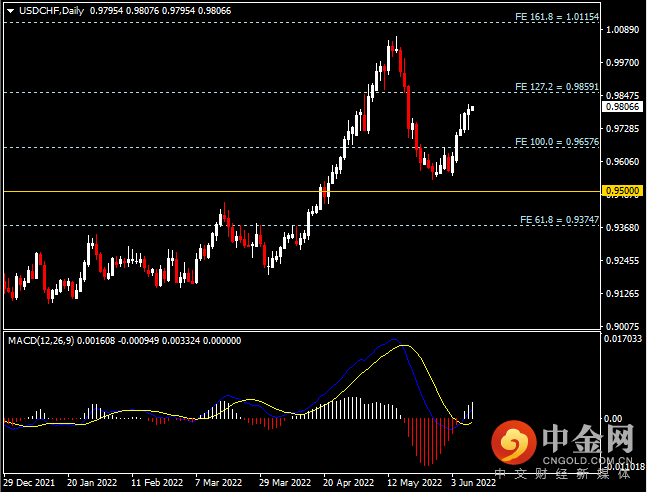Click the MACD 0.00 zero level label

click(x=612, y=419)
